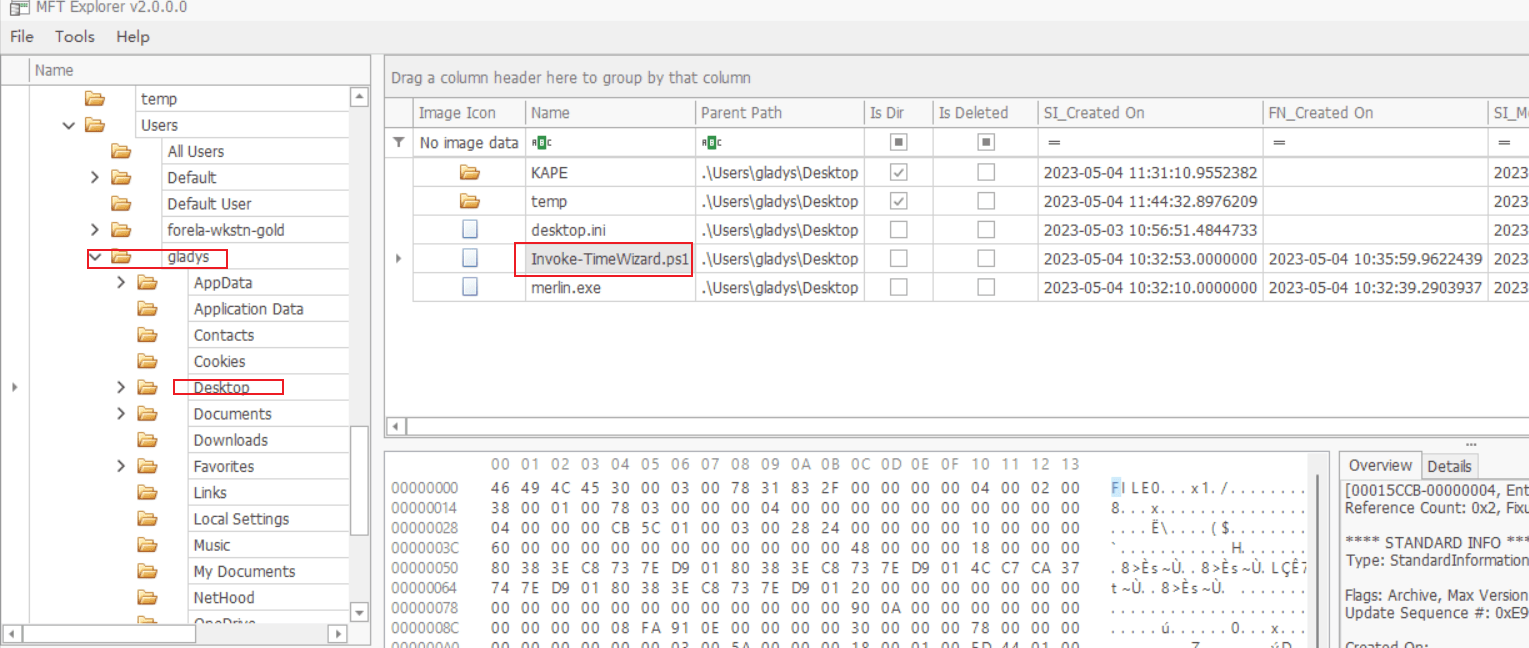
Task: Click the filter funnel icon in filter row
Action: point(399,143)
